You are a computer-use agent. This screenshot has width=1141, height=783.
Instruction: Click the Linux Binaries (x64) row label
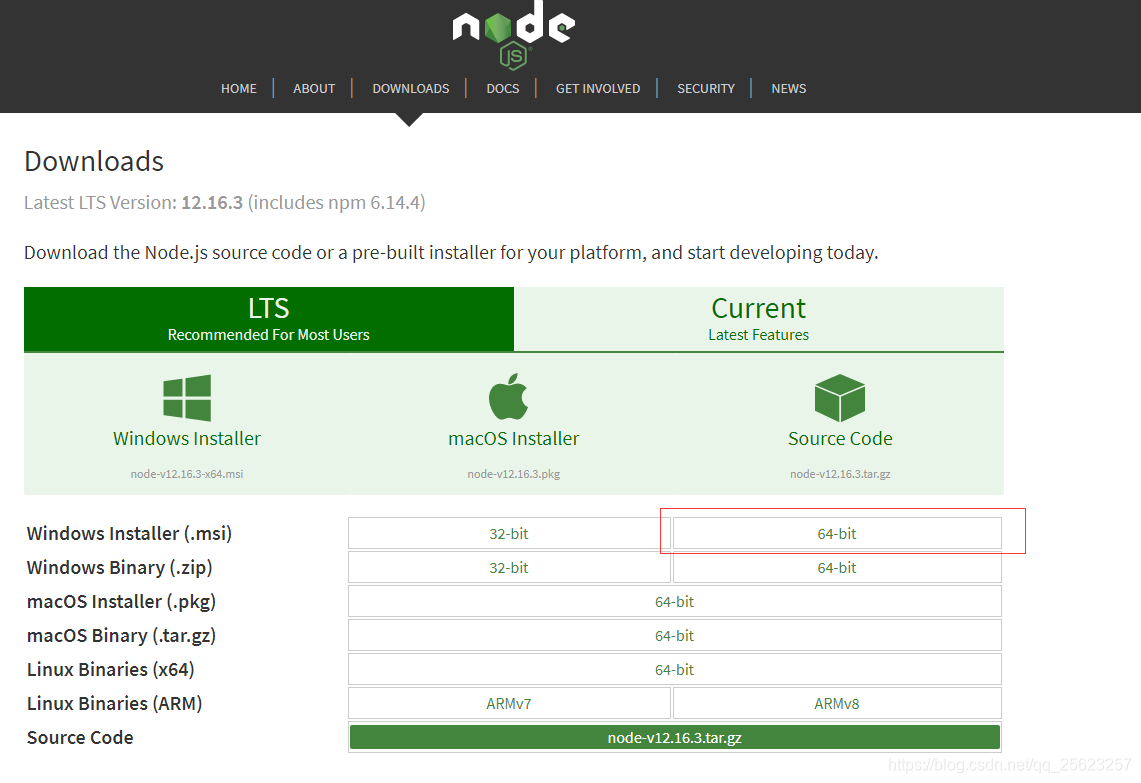coord(111,669)
